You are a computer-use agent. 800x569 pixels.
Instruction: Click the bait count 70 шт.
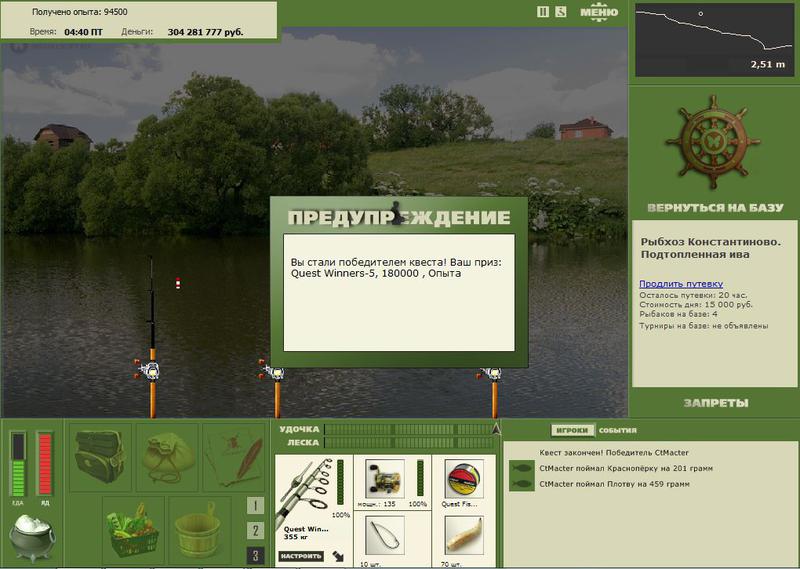[451, 564]
